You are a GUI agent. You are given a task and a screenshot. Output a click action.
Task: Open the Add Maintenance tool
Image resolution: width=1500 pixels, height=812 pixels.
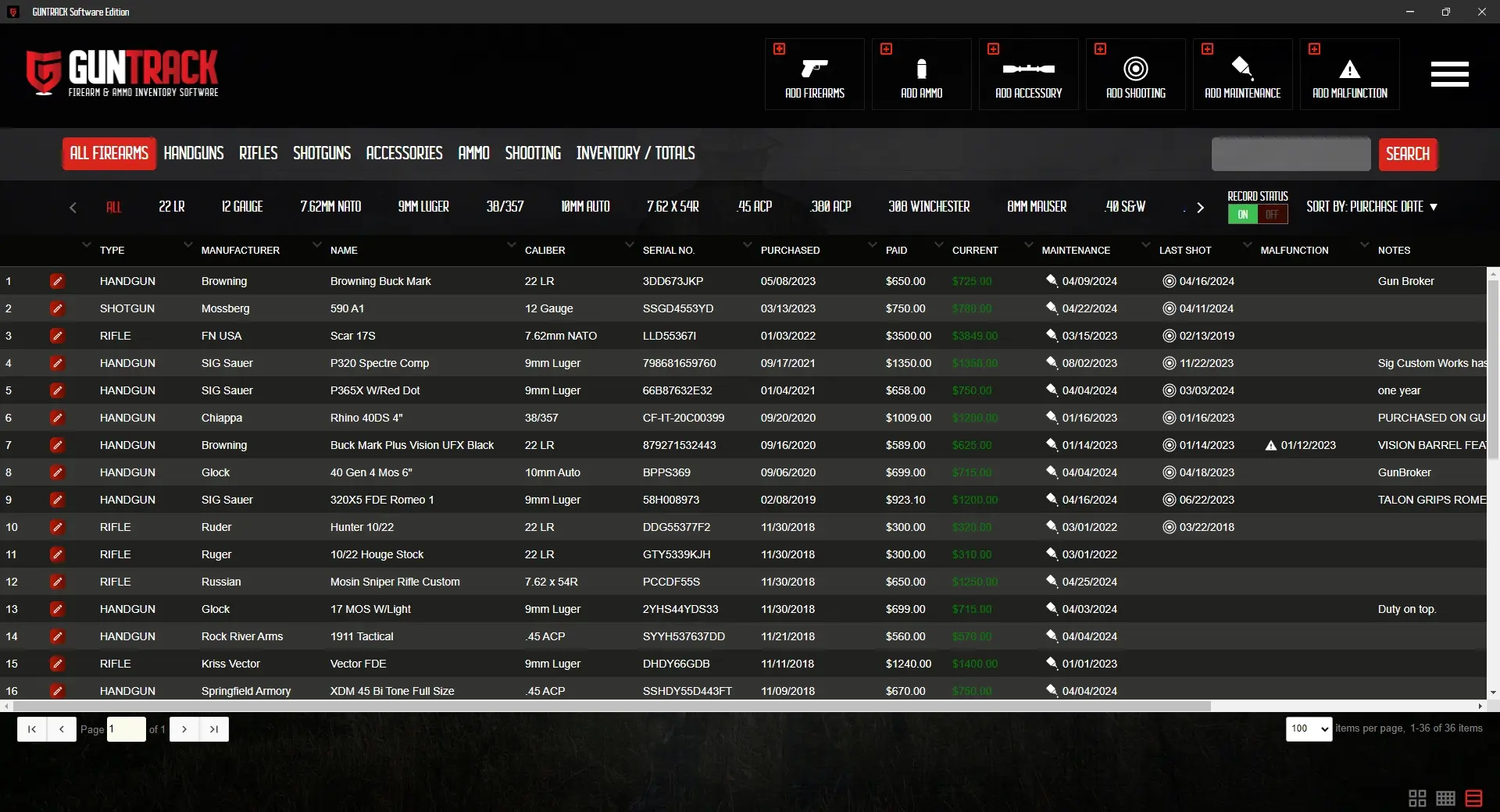click(x=1242, y=74)
